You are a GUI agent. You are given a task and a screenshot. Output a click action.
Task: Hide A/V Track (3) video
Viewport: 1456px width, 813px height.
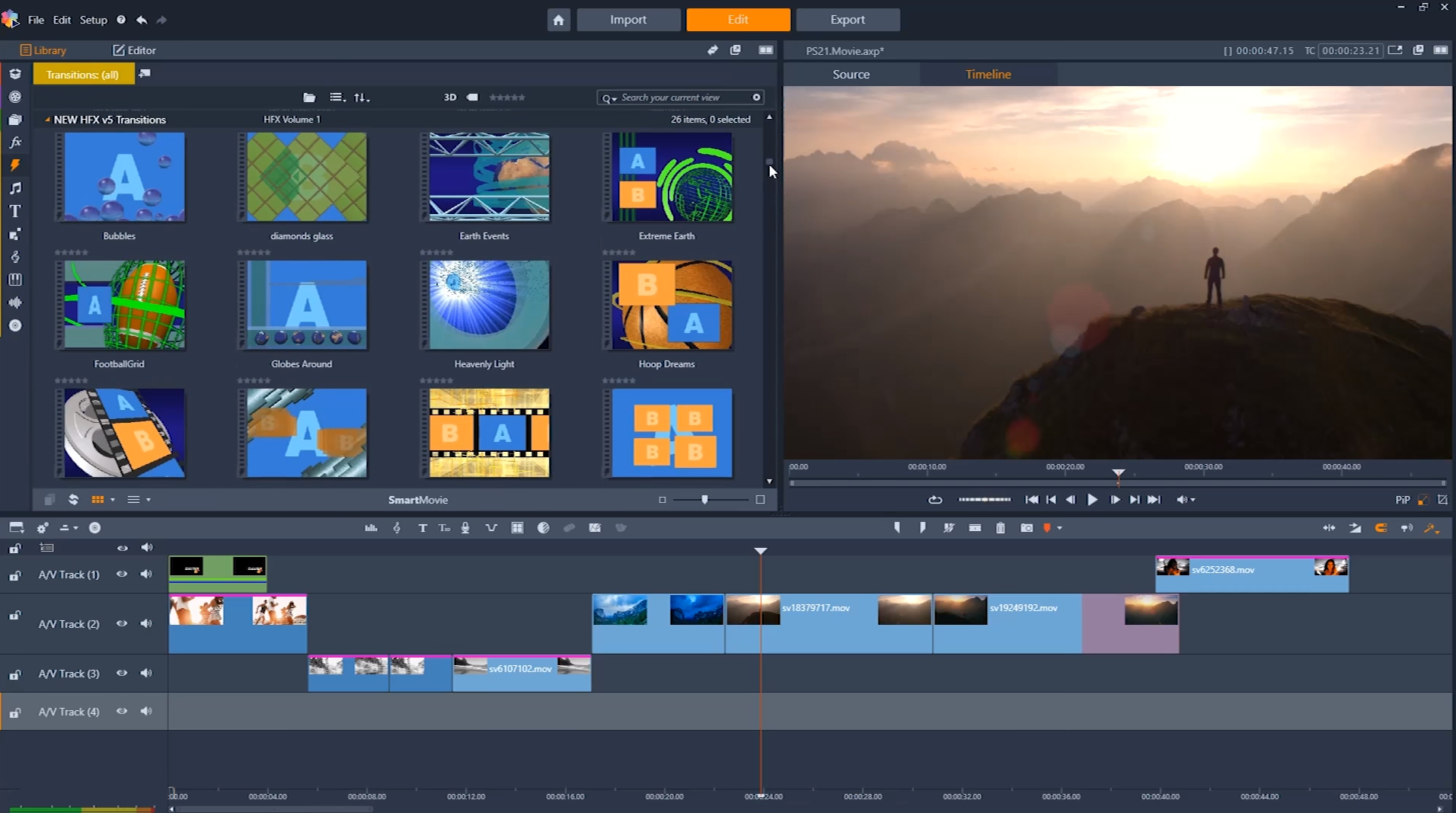tap(122, 674)
